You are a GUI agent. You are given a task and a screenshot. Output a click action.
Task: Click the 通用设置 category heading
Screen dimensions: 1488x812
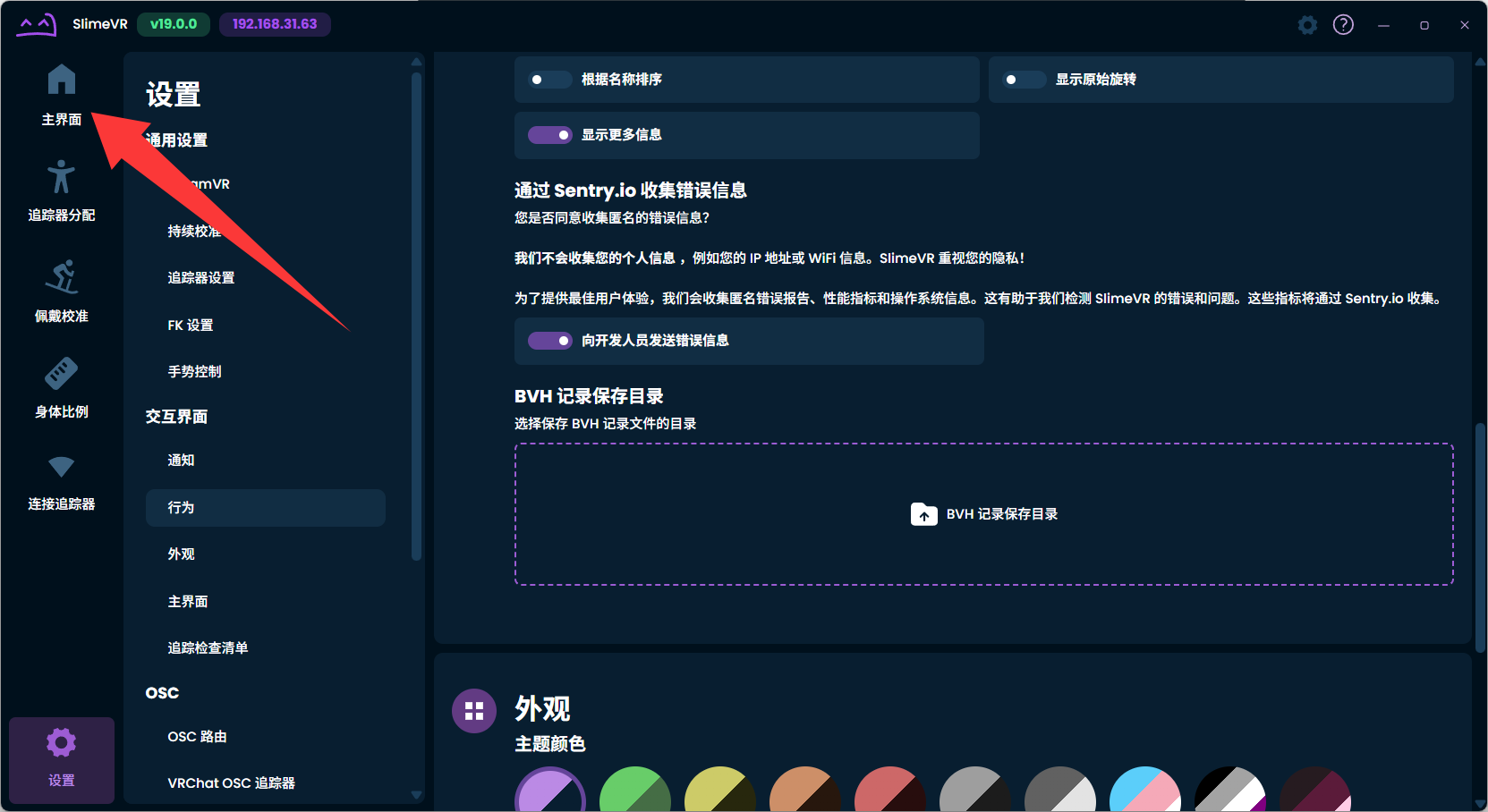[176, 140]
